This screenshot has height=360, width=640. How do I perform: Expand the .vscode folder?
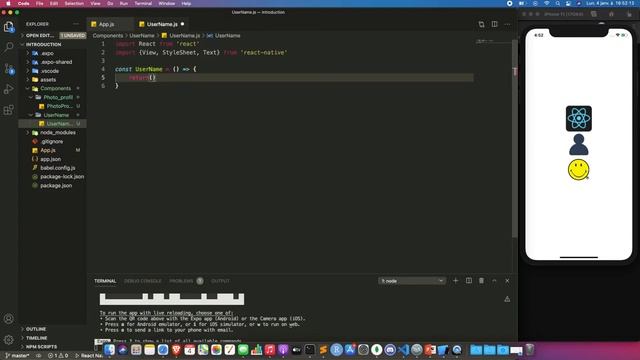click(52, 71)
